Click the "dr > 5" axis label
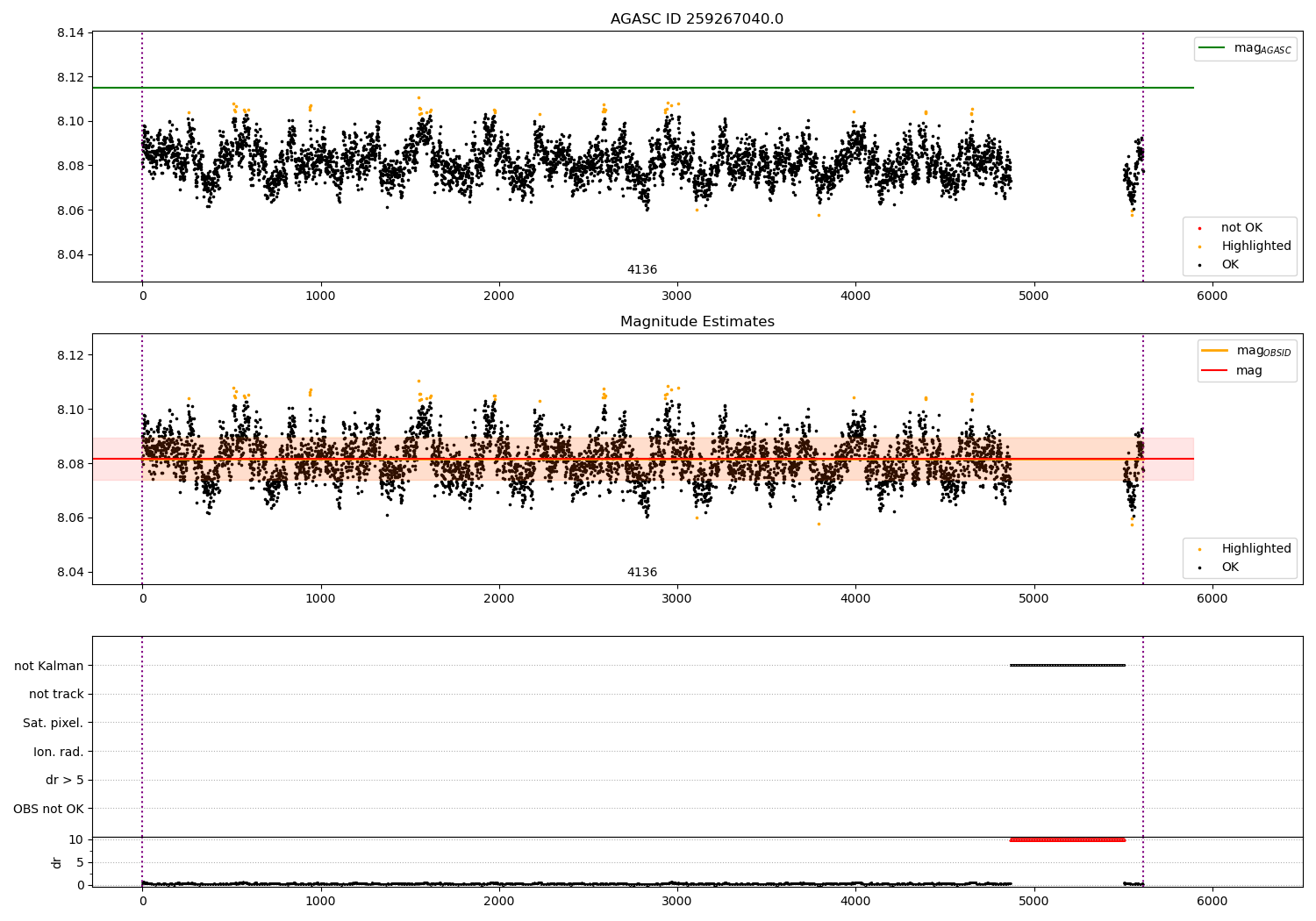1316x921 pixels. click(x=65, y=781)
